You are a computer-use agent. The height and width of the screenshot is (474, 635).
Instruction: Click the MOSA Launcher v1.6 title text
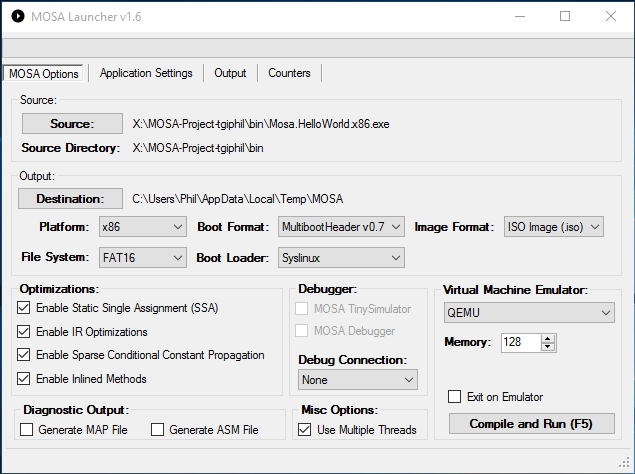point(86,17)
